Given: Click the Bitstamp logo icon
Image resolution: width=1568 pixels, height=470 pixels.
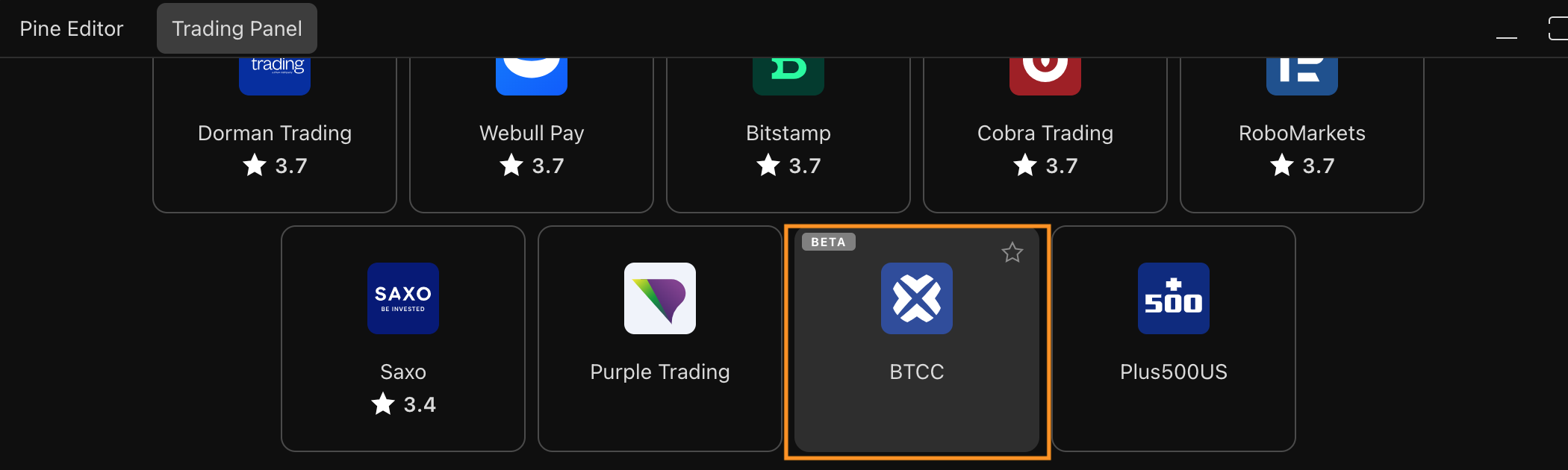Looking at the screenshot, I should tap(788, 76).
